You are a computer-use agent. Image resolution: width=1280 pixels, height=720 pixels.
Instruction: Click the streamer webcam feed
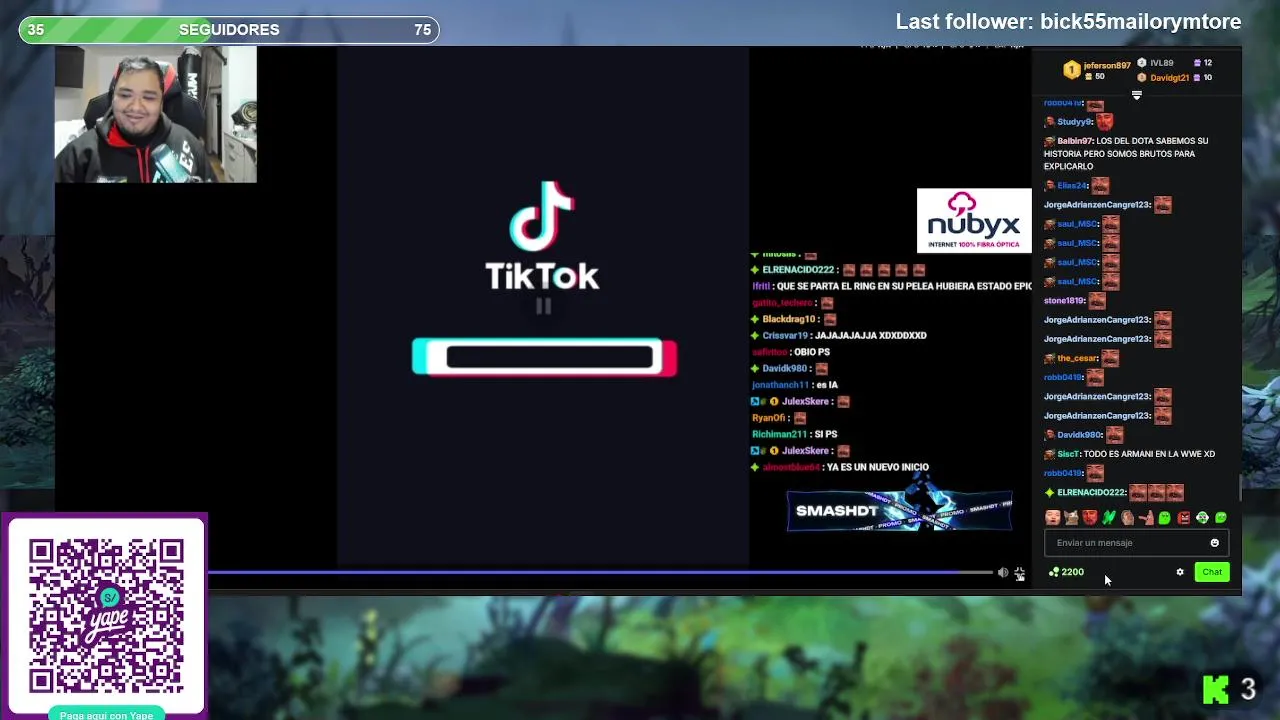155,114
